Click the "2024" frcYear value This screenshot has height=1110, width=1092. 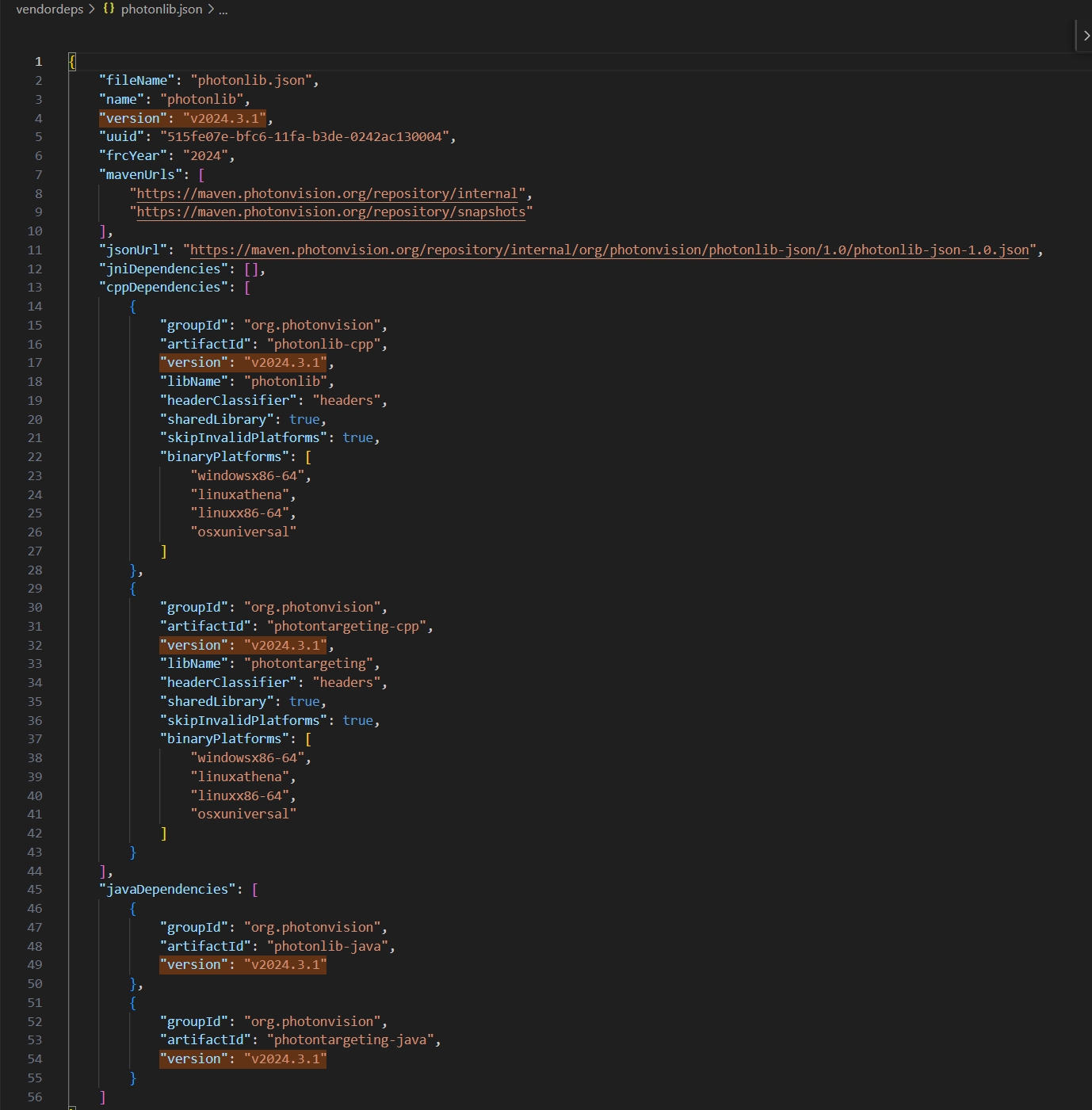[206, 156]
